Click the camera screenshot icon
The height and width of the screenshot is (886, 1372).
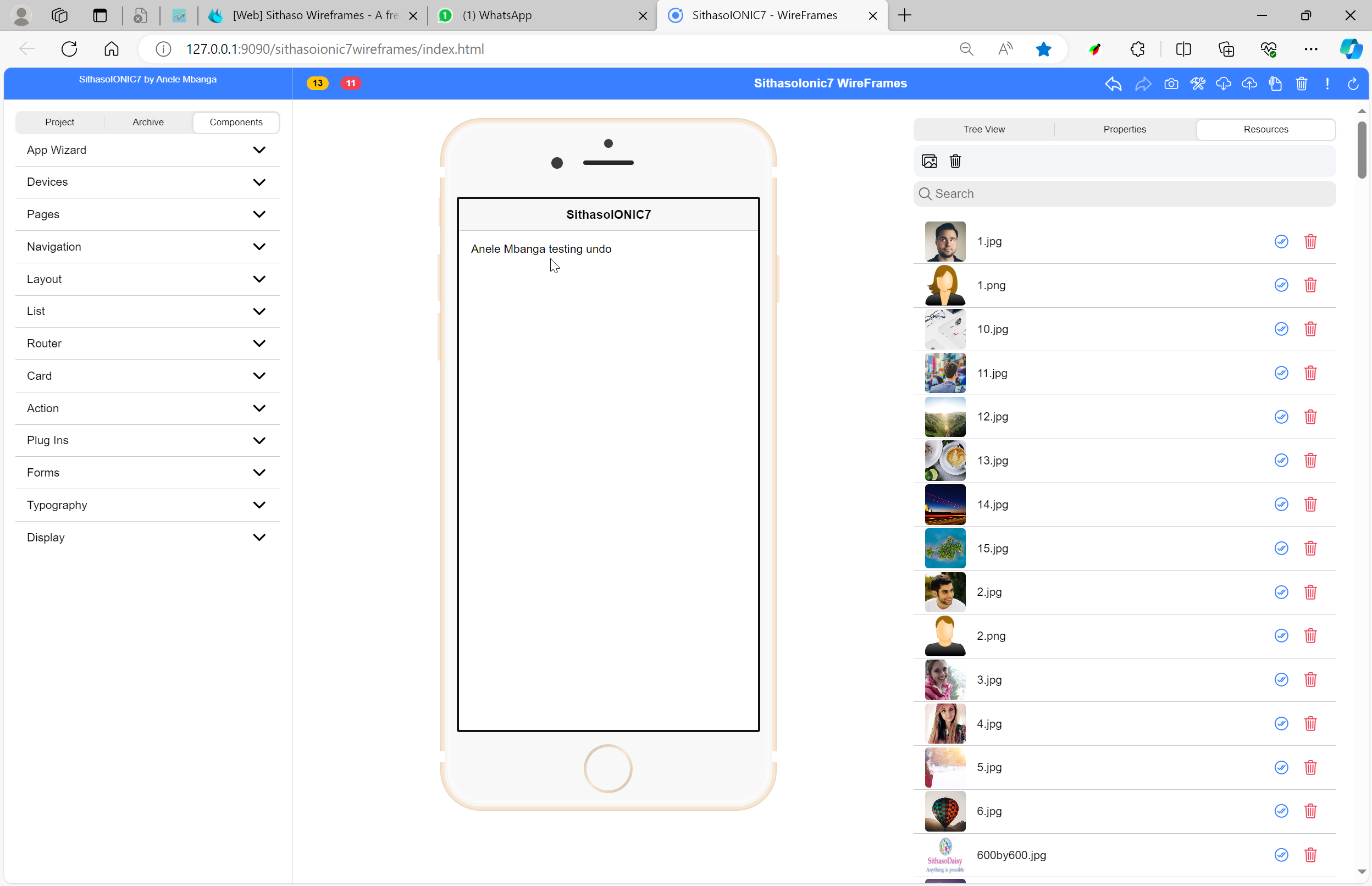coord(1171,84)
